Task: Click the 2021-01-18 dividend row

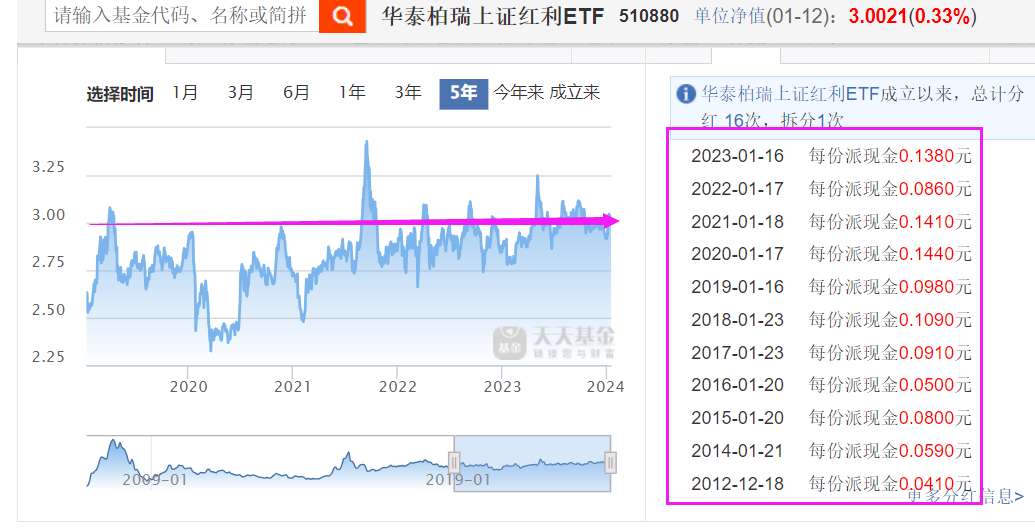Action: (831, 221)
